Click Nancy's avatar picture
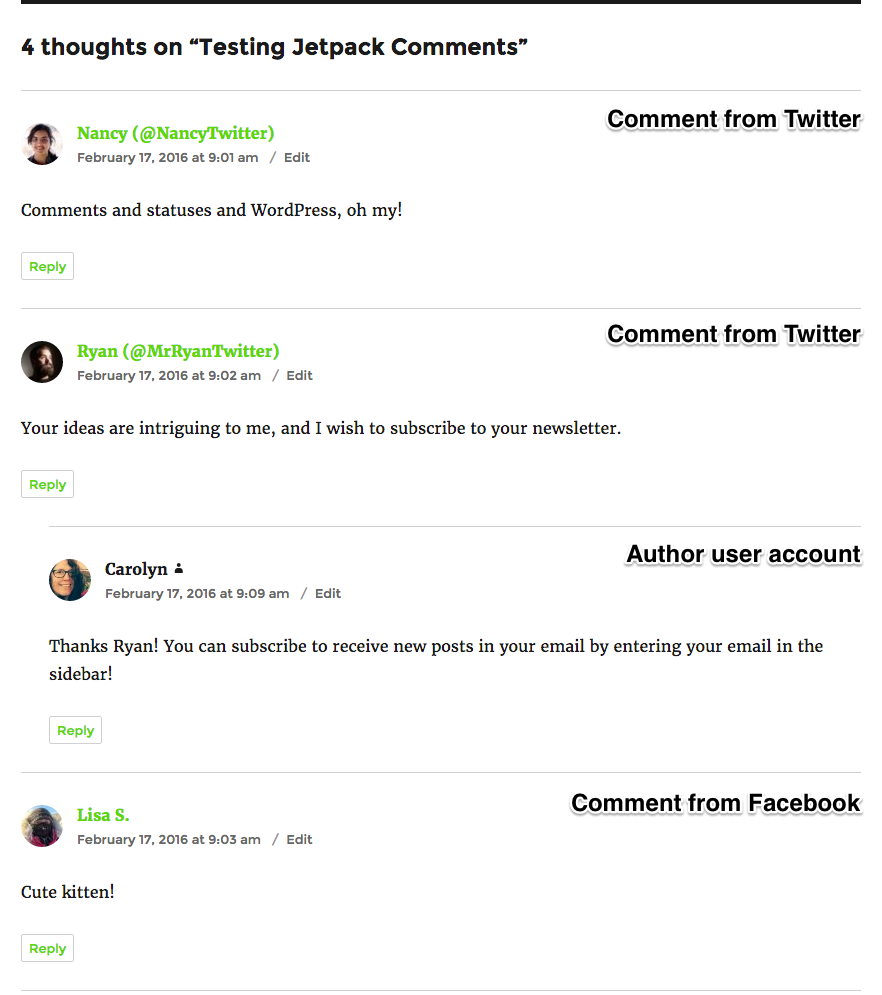Image resolution: width=882 pixels, height=995 pixels. click(42, 144)
